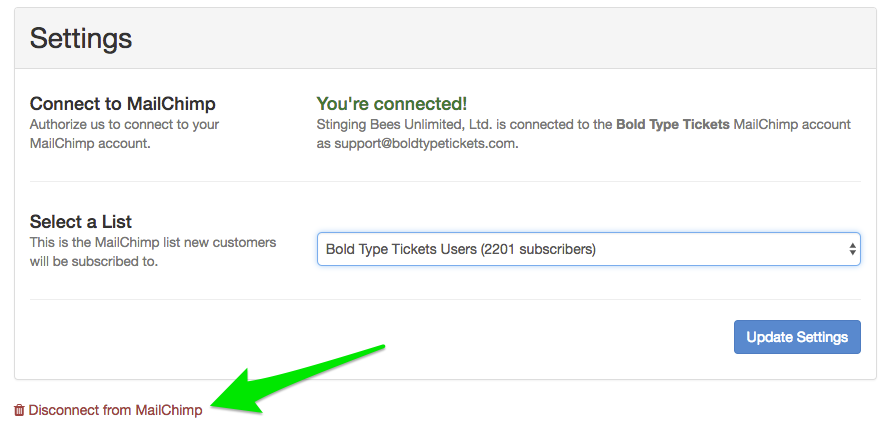Click the green You're connected! status text
Screen dimensions: 886x429
(392, 104)
